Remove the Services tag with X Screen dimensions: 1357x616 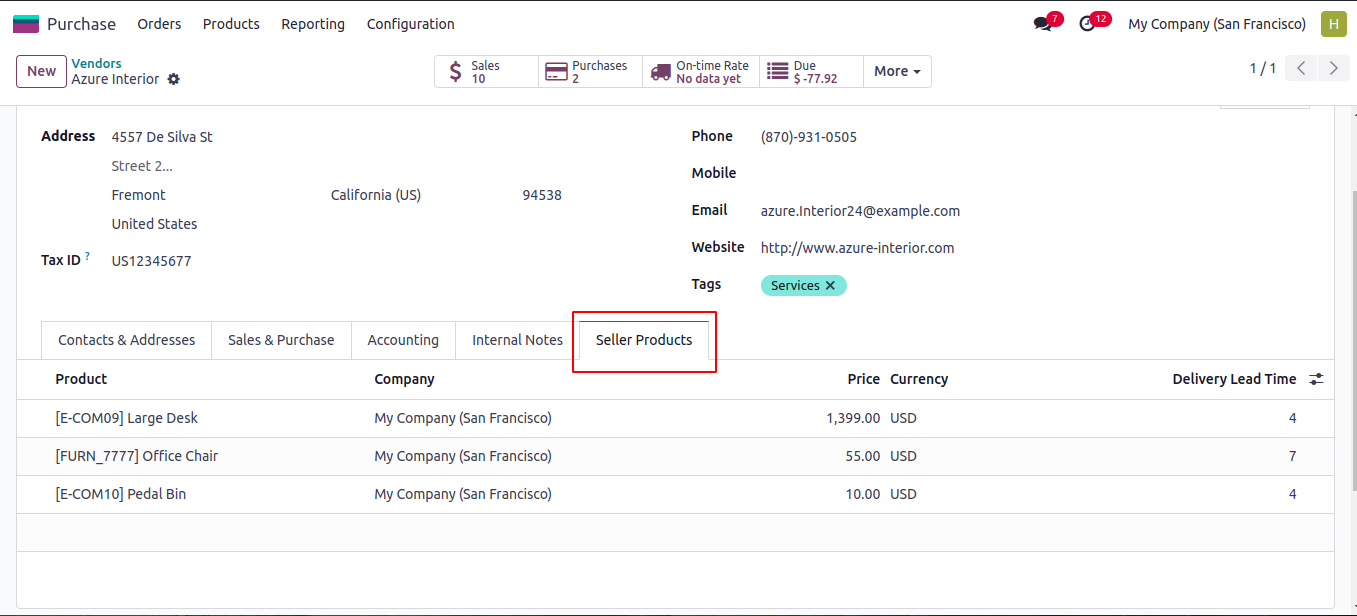(x=830, y=286)
